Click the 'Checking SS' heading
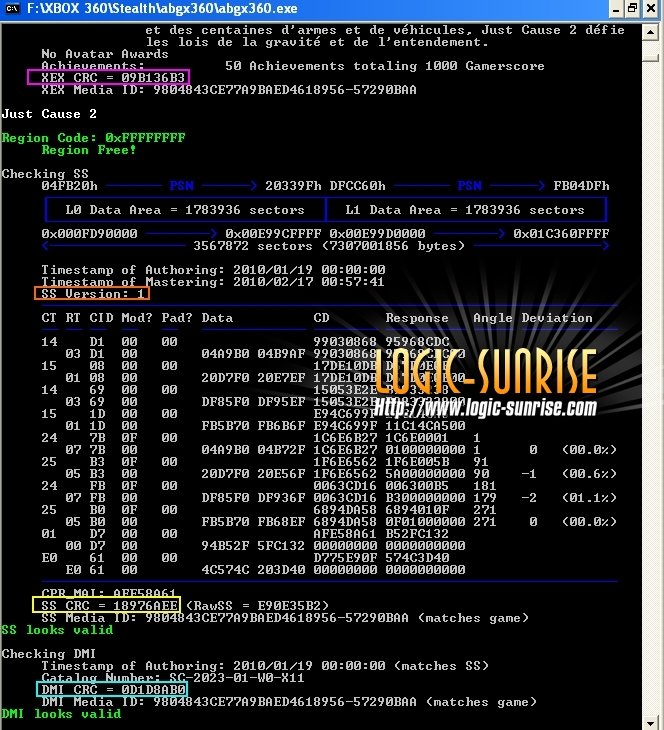This screenshot has height=730, width=664. pos(45,174)
